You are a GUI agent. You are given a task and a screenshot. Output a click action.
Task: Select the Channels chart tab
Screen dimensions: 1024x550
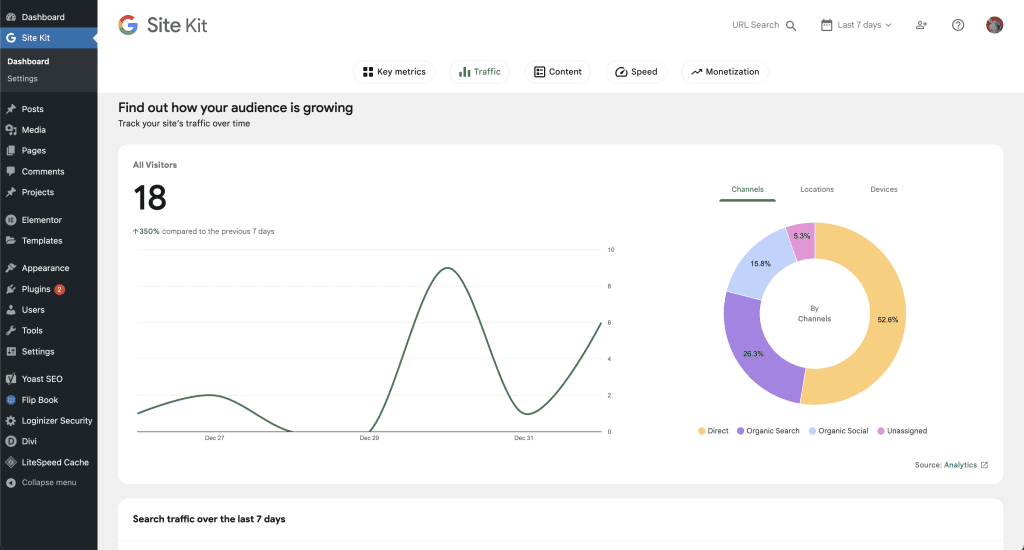coord(747,189)
